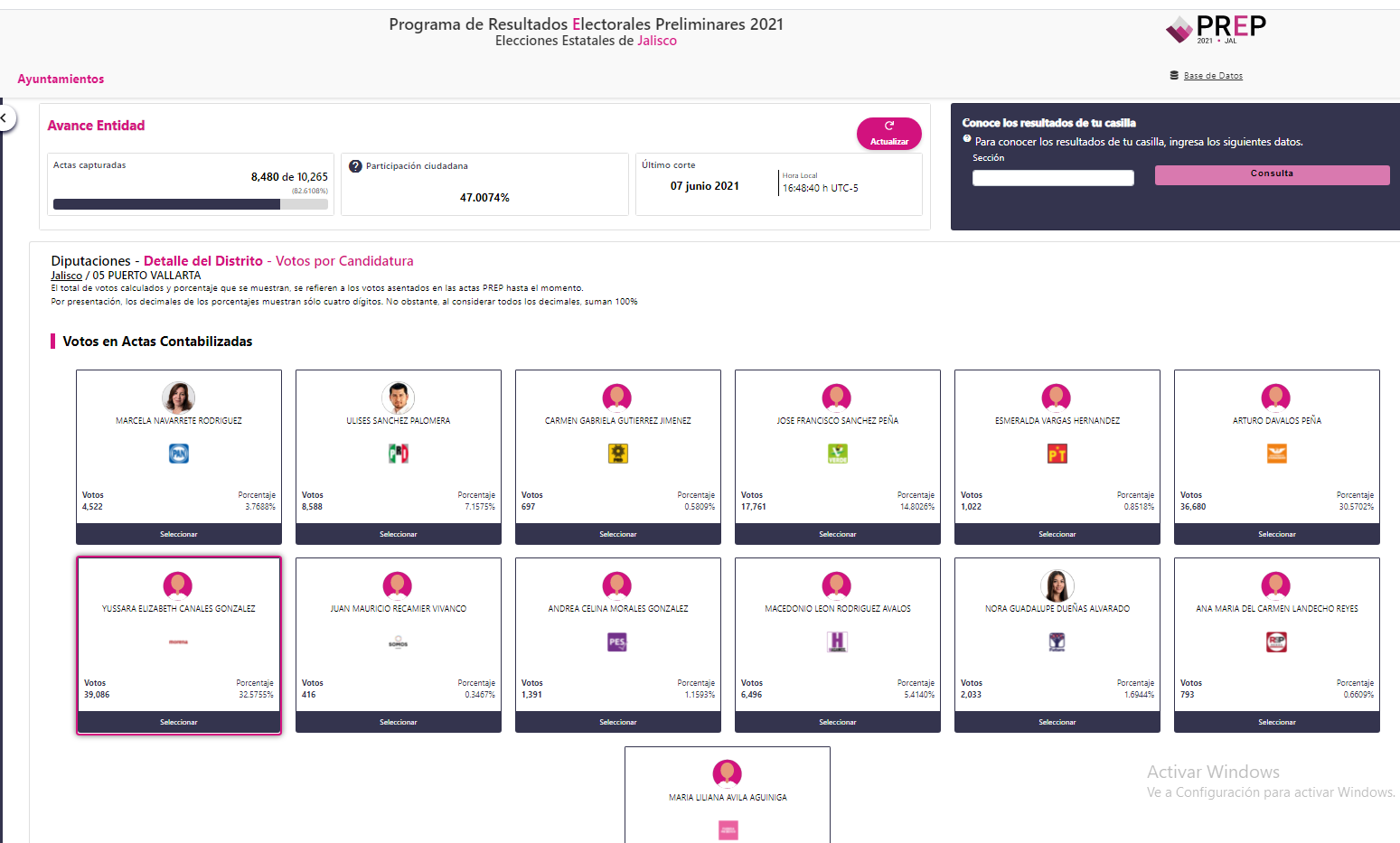Click Andrea Celina Morales Gonzalez's avatar icon
Image resolution: width=1400 pixels, height=843 pixels.
(x=617, y=585)
